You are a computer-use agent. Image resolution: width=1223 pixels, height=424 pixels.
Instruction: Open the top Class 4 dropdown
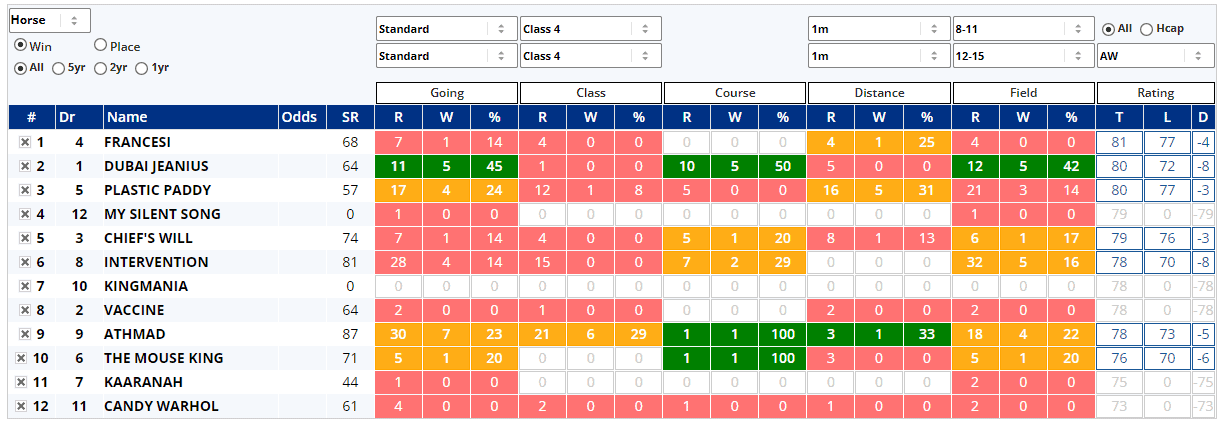pos(590,29)
